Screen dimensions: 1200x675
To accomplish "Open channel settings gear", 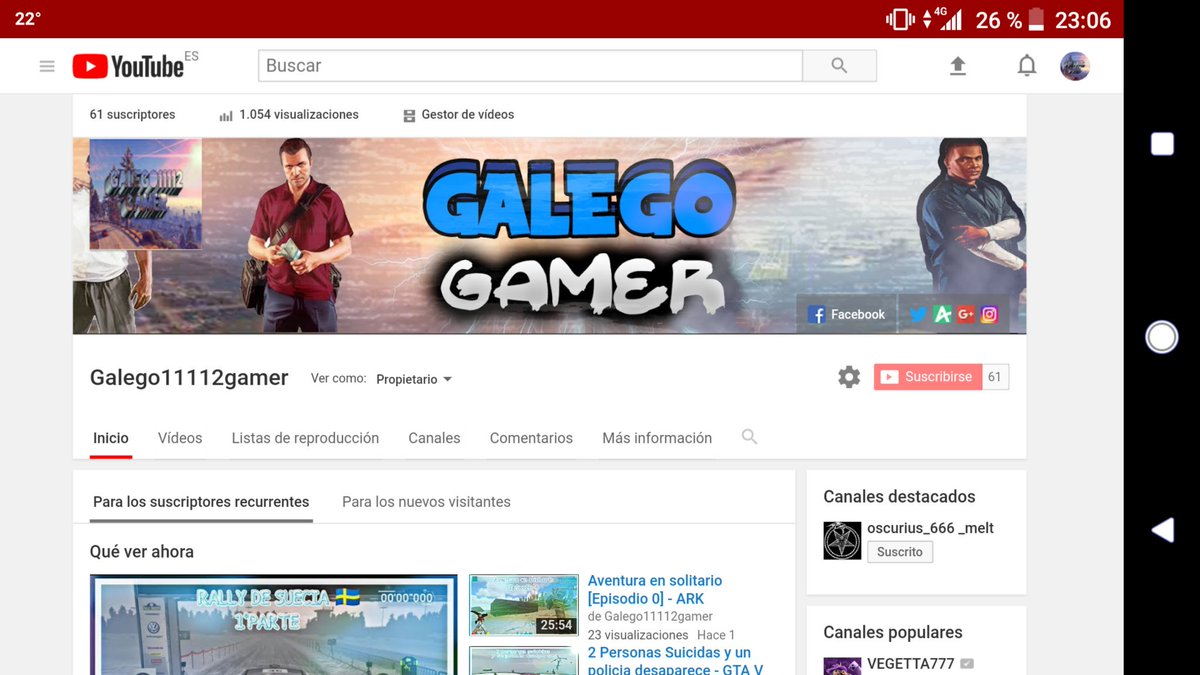I will (849, 377).
